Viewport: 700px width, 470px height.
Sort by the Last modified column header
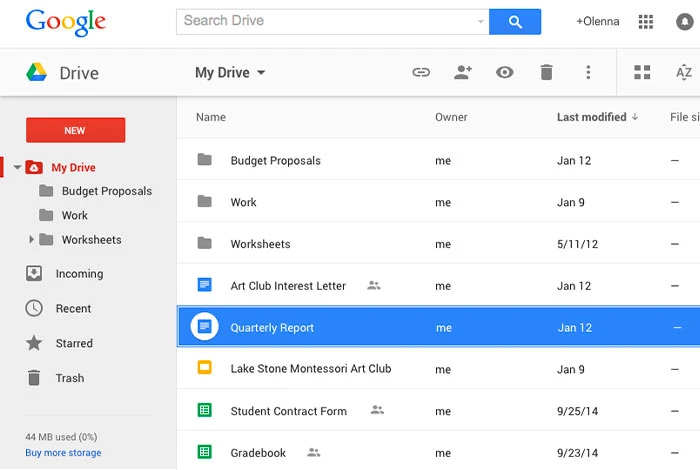tap(591, 117)
